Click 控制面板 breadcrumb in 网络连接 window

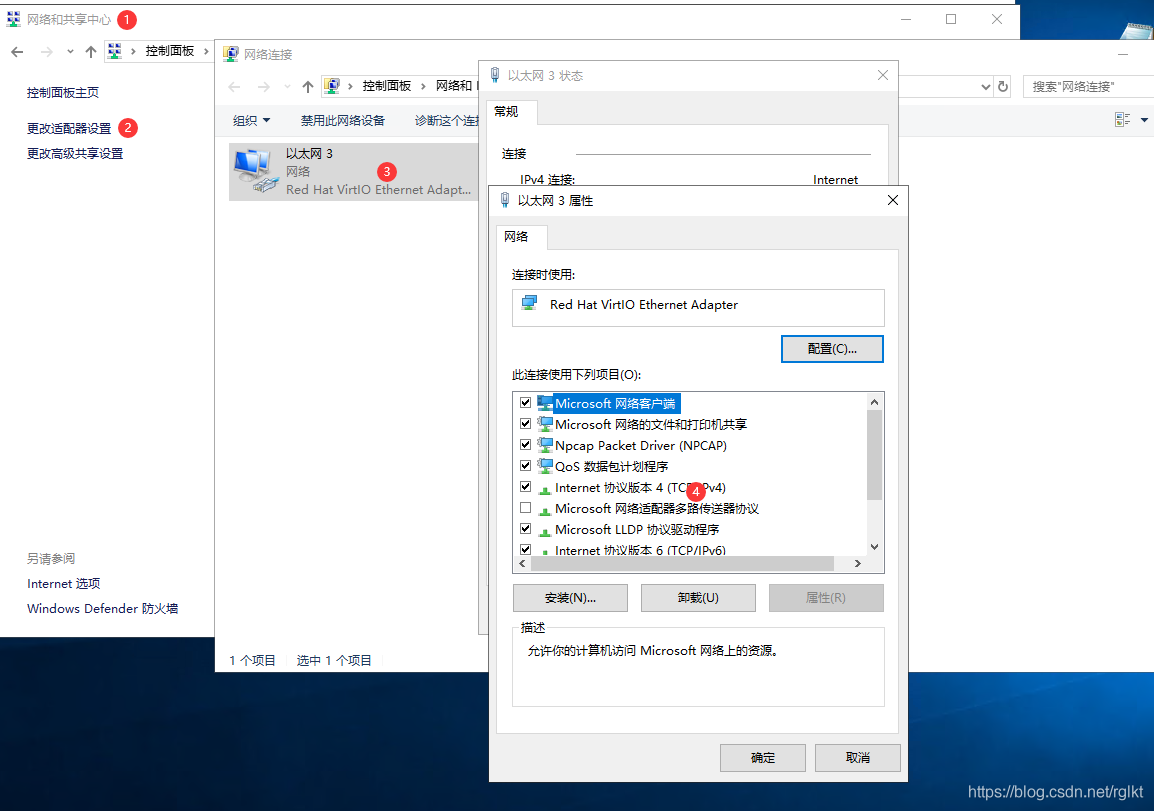[386, 86]
